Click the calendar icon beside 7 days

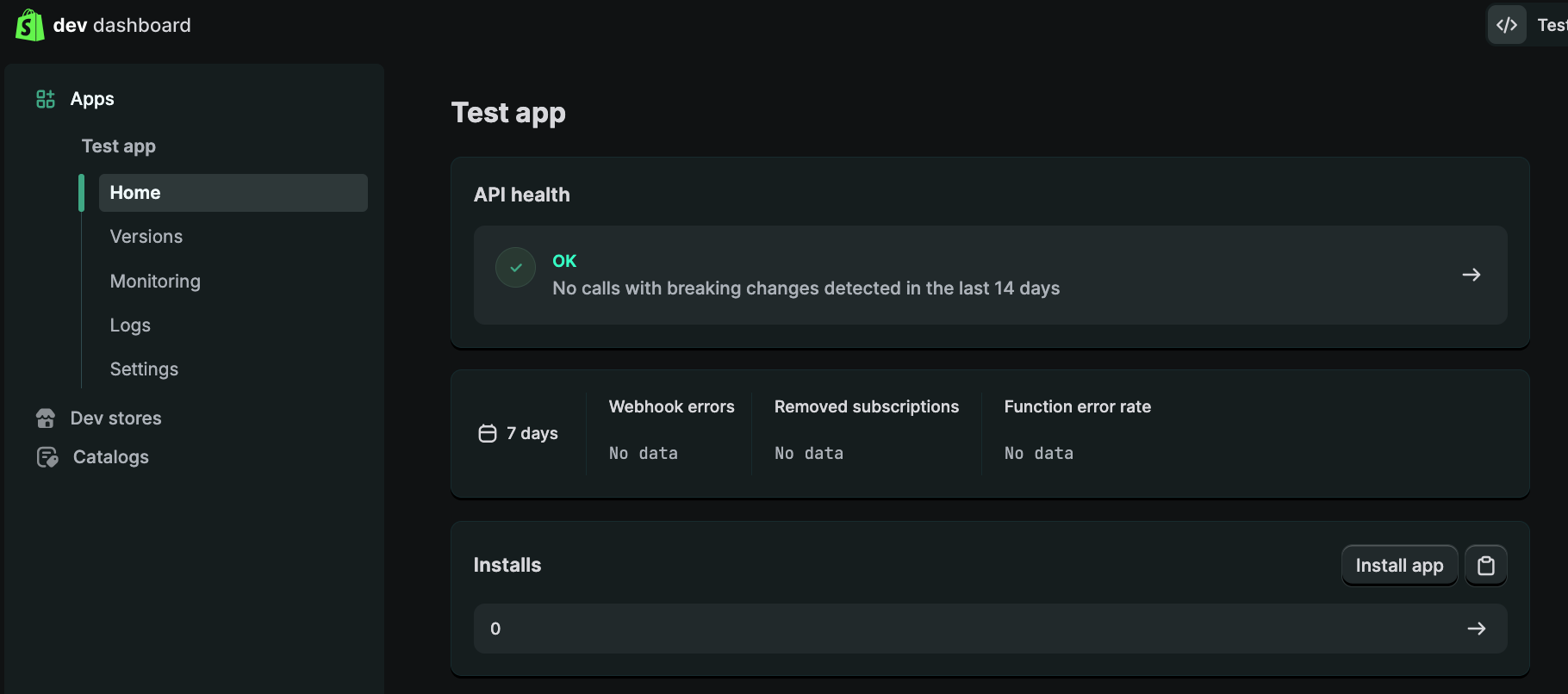coord(488,433)
